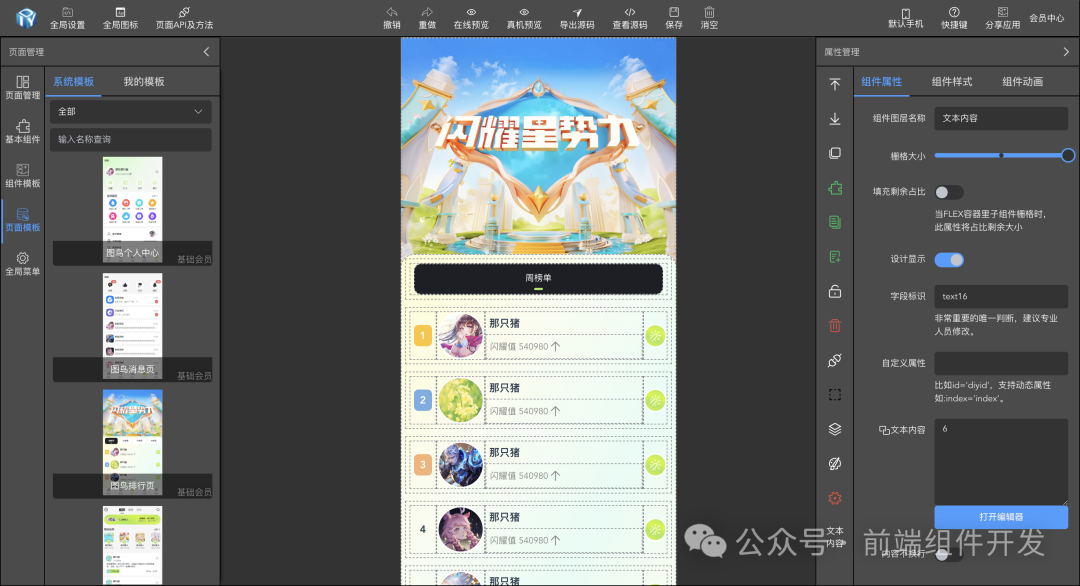This screenshot has height=586, width=1080.
Task: Click the red gear settings icon
Action: [x=835, y=498]
